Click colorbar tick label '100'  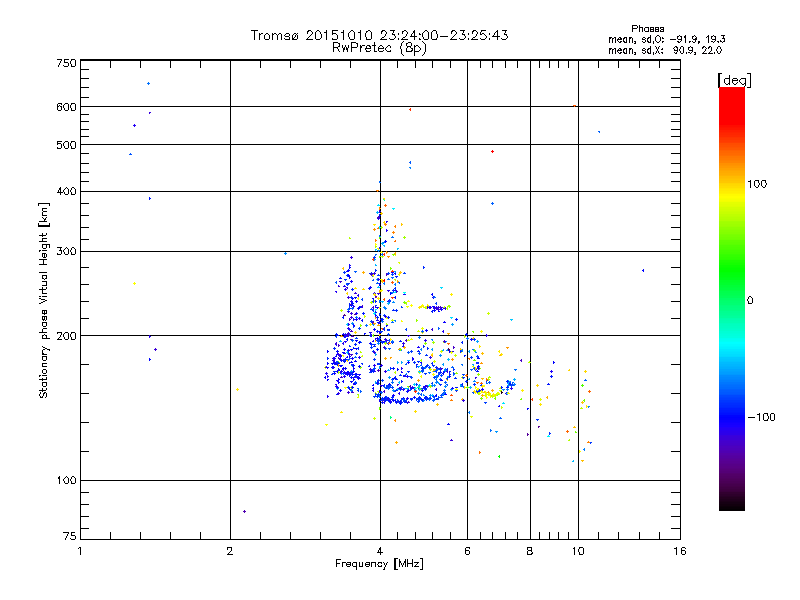(757, 184)
